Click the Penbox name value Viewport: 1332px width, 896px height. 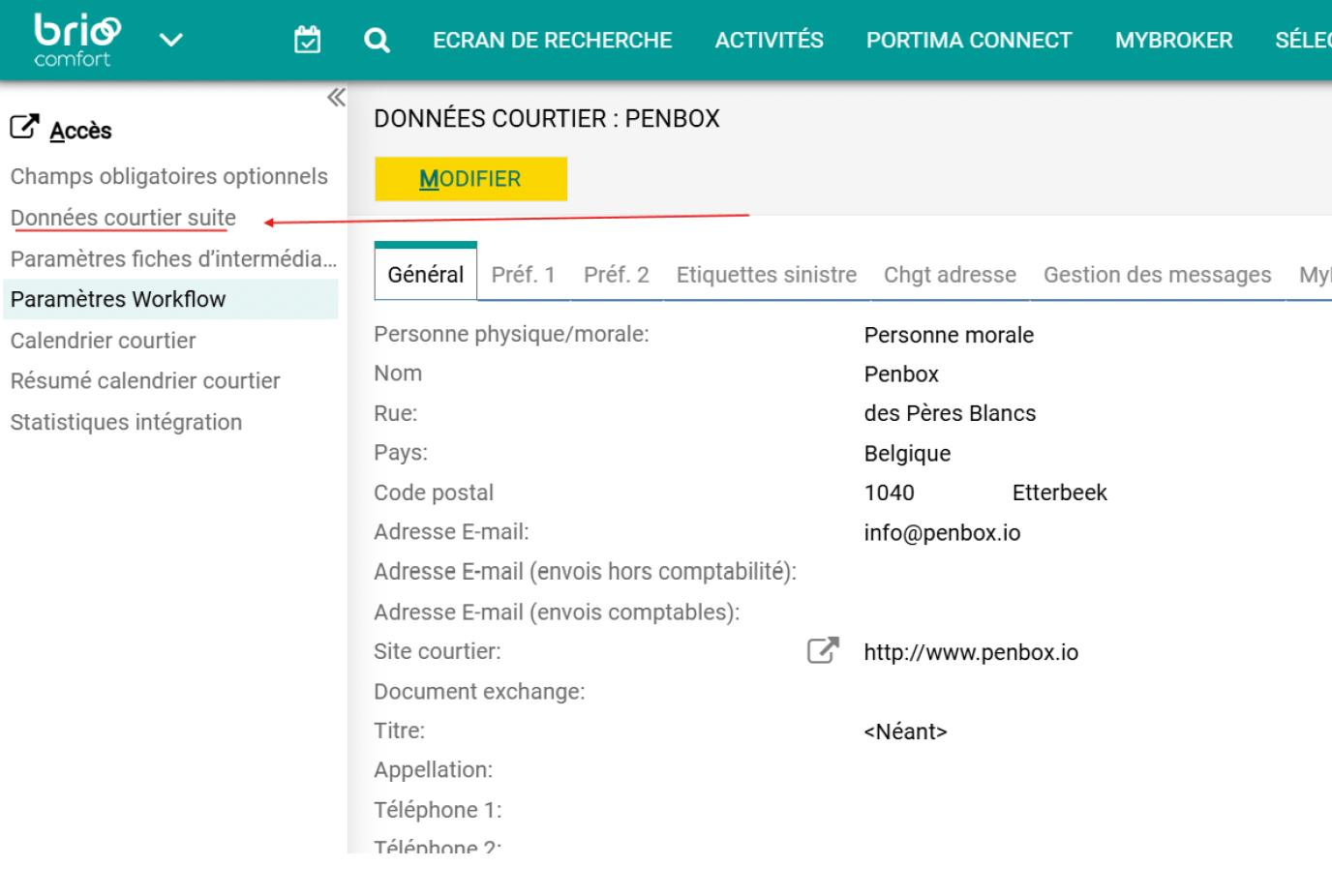click(901, 374)
